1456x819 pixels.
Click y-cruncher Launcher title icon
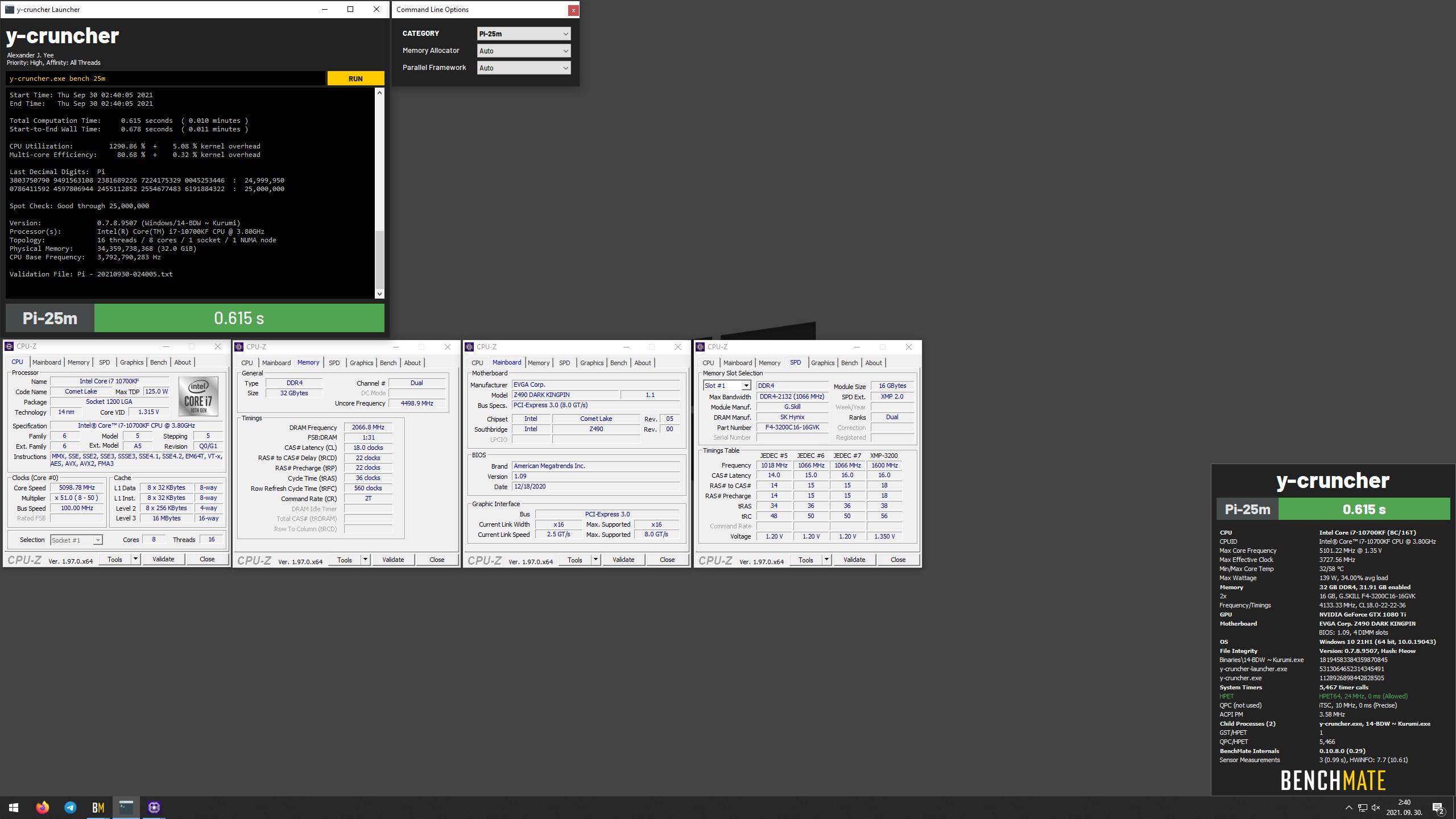point(9,9)
